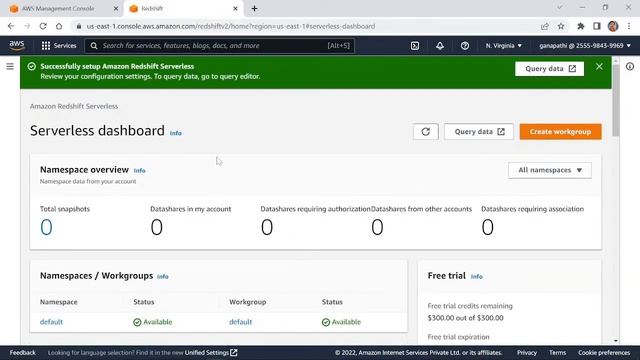
Task: Open a new browser tab
Action: coord(254,9)
